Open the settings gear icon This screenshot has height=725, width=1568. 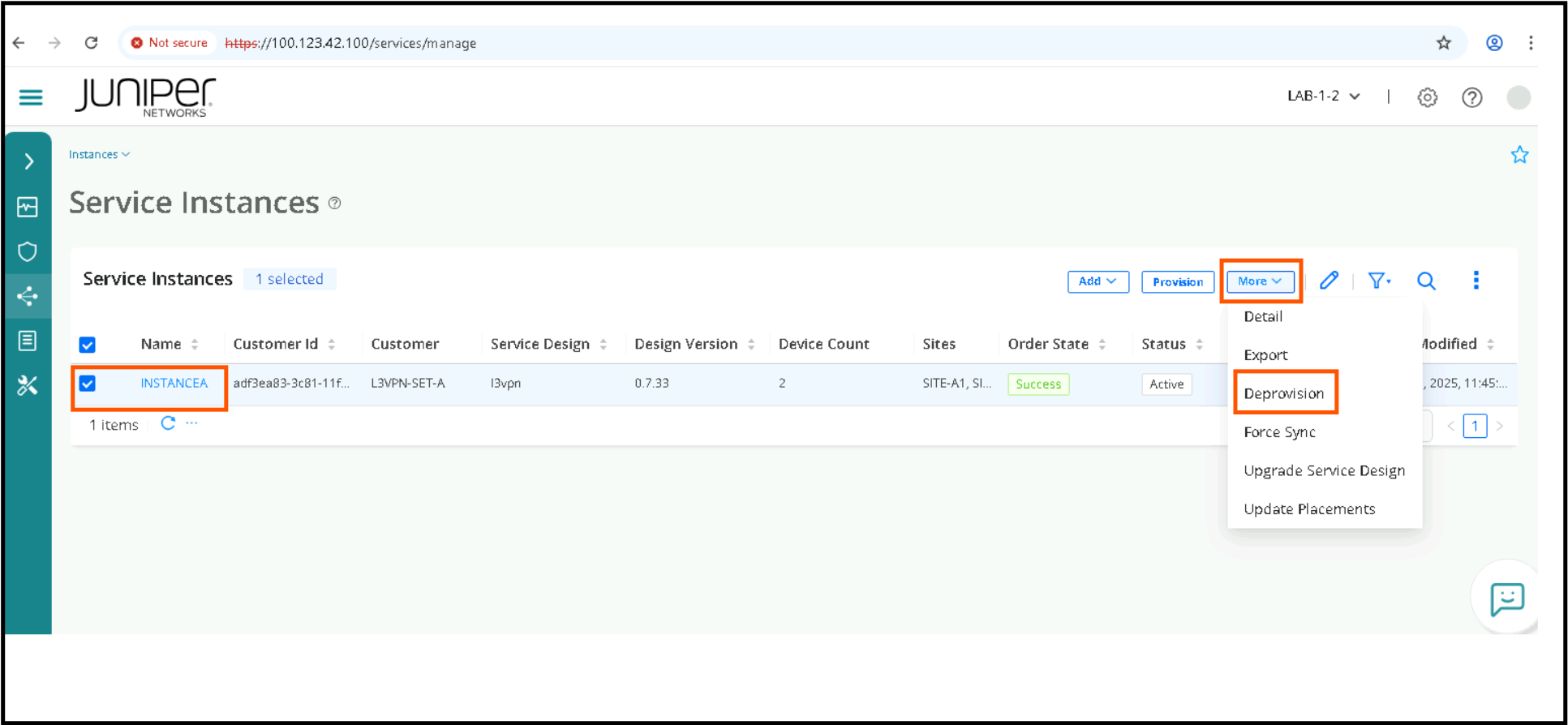tap(1427, 97)
